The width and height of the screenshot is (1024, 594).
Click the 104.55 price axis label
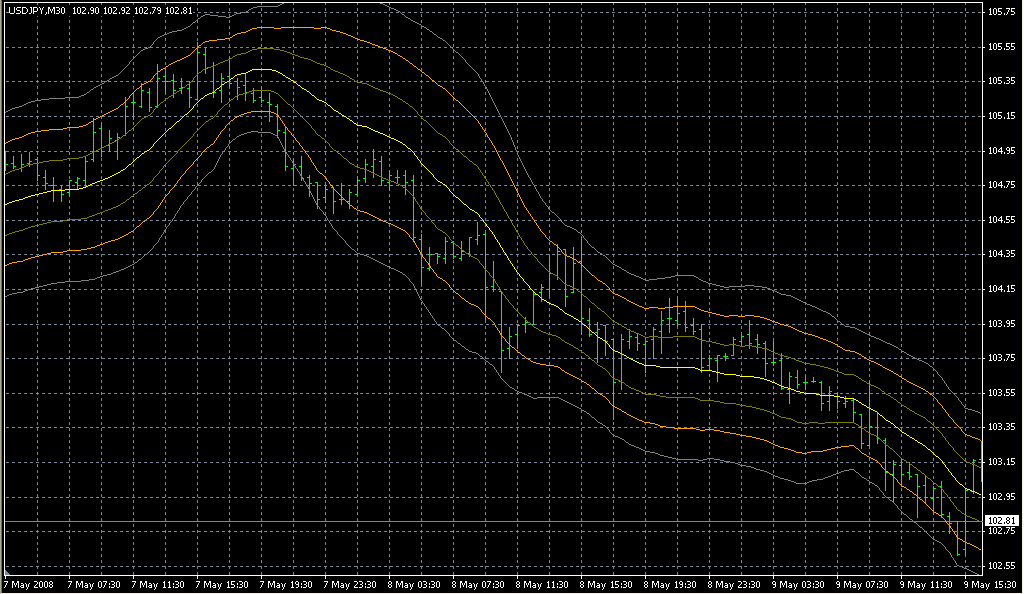(1002, 220)
